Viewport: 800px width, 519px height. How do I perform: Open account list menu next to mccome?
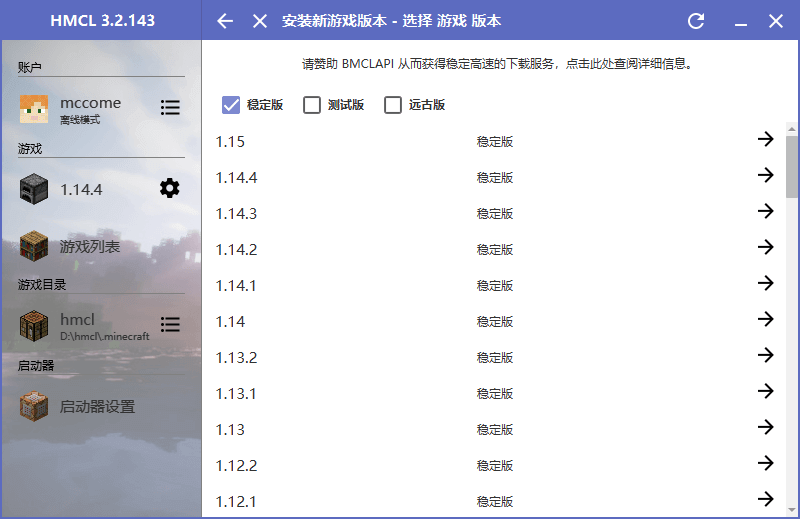(170, 108)
